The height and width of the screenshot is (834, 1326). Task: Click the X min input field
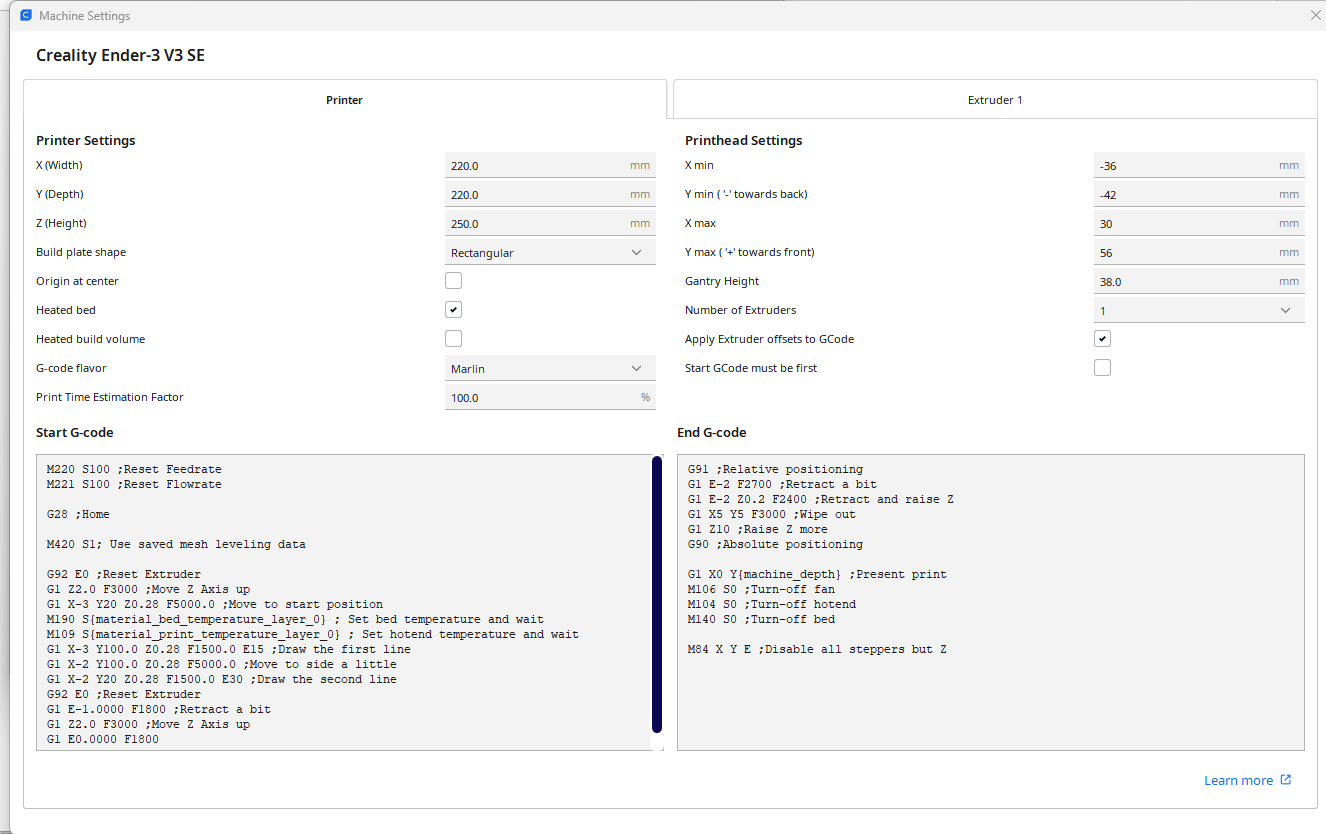[1199, 166]
